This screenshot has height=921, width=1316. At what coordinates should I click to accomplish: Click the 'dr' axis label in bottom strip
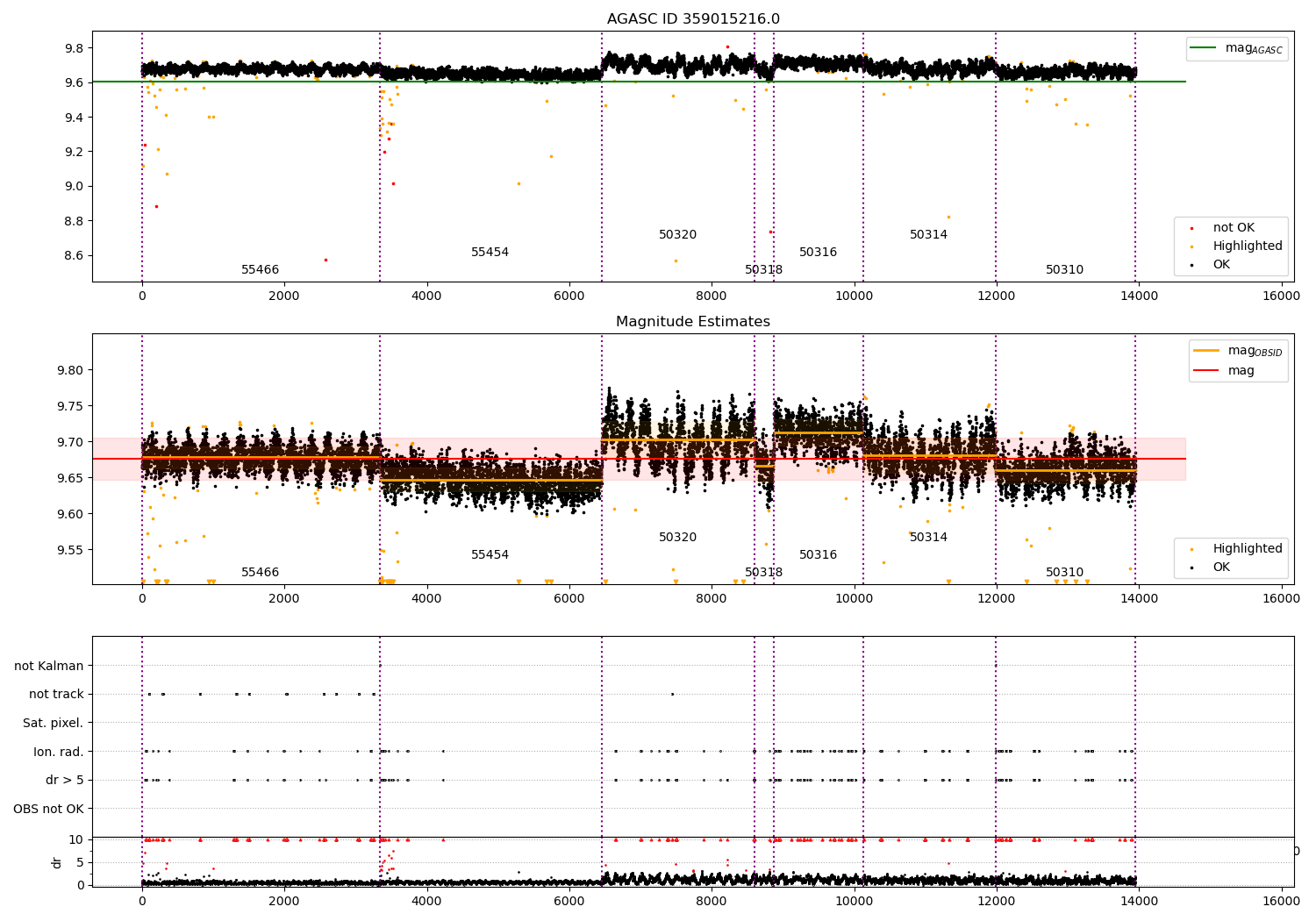(57, 862)
